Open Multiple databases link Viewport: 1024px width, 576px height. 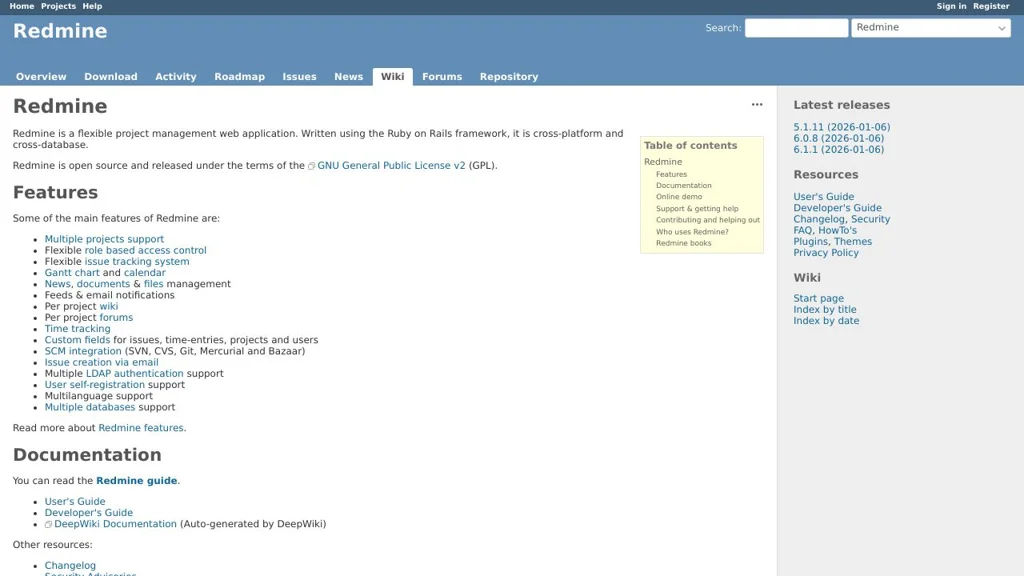click(x=89, y=408)
